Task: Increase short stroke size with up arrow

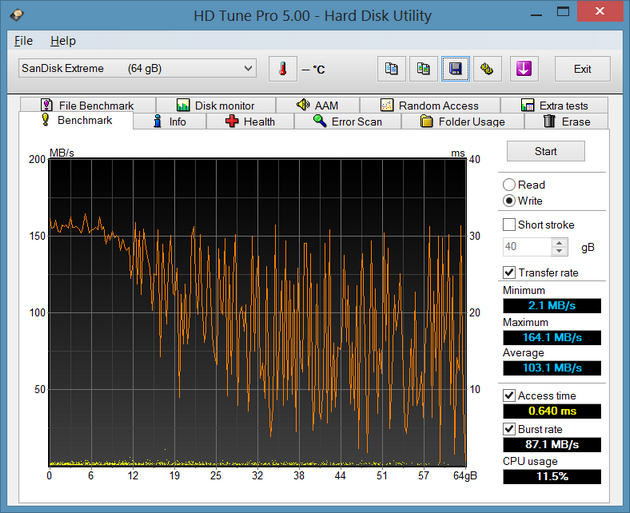Action: click(559, 243)
